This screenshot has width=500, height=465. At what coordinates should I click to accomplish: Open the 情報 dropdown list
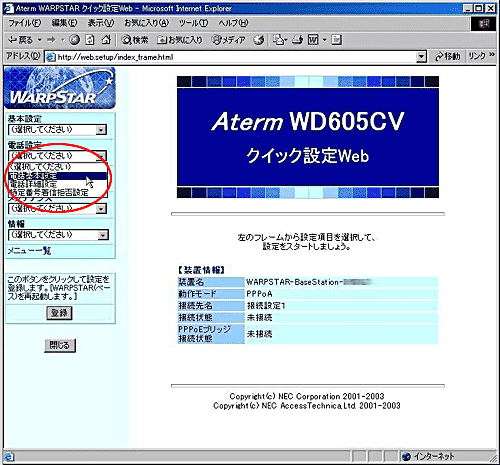point(58,235)
